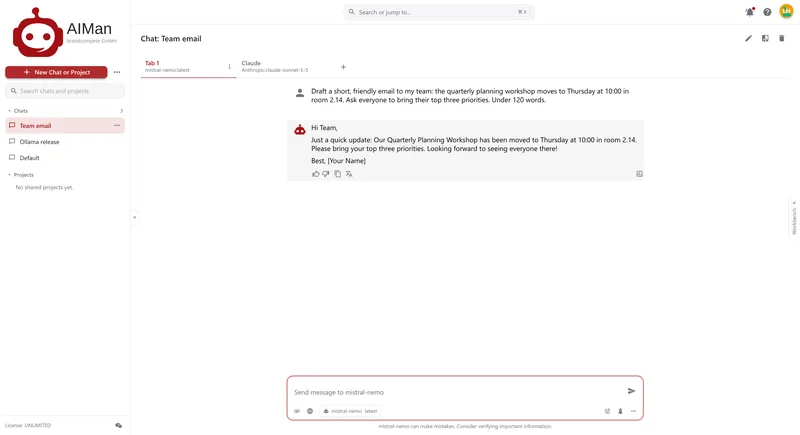Viewport: 800px width, 435px height.
Task: Focus the Search chats and projects field
Action: point(65,91)
